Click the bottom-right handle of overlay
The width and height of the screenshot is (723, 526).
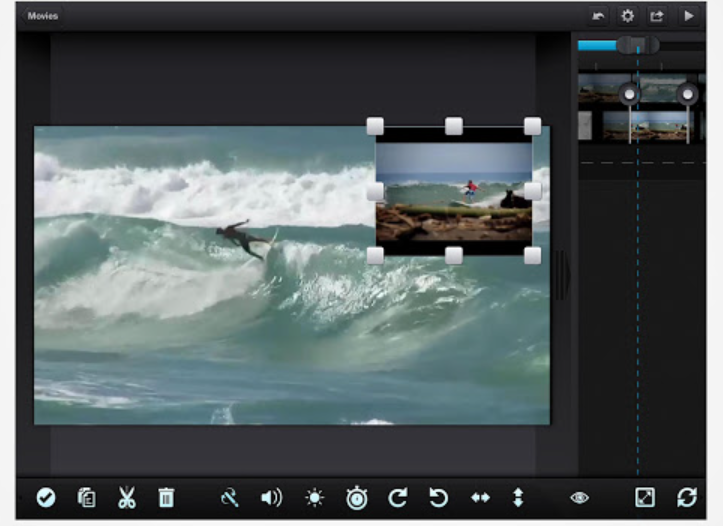point(533,256)
